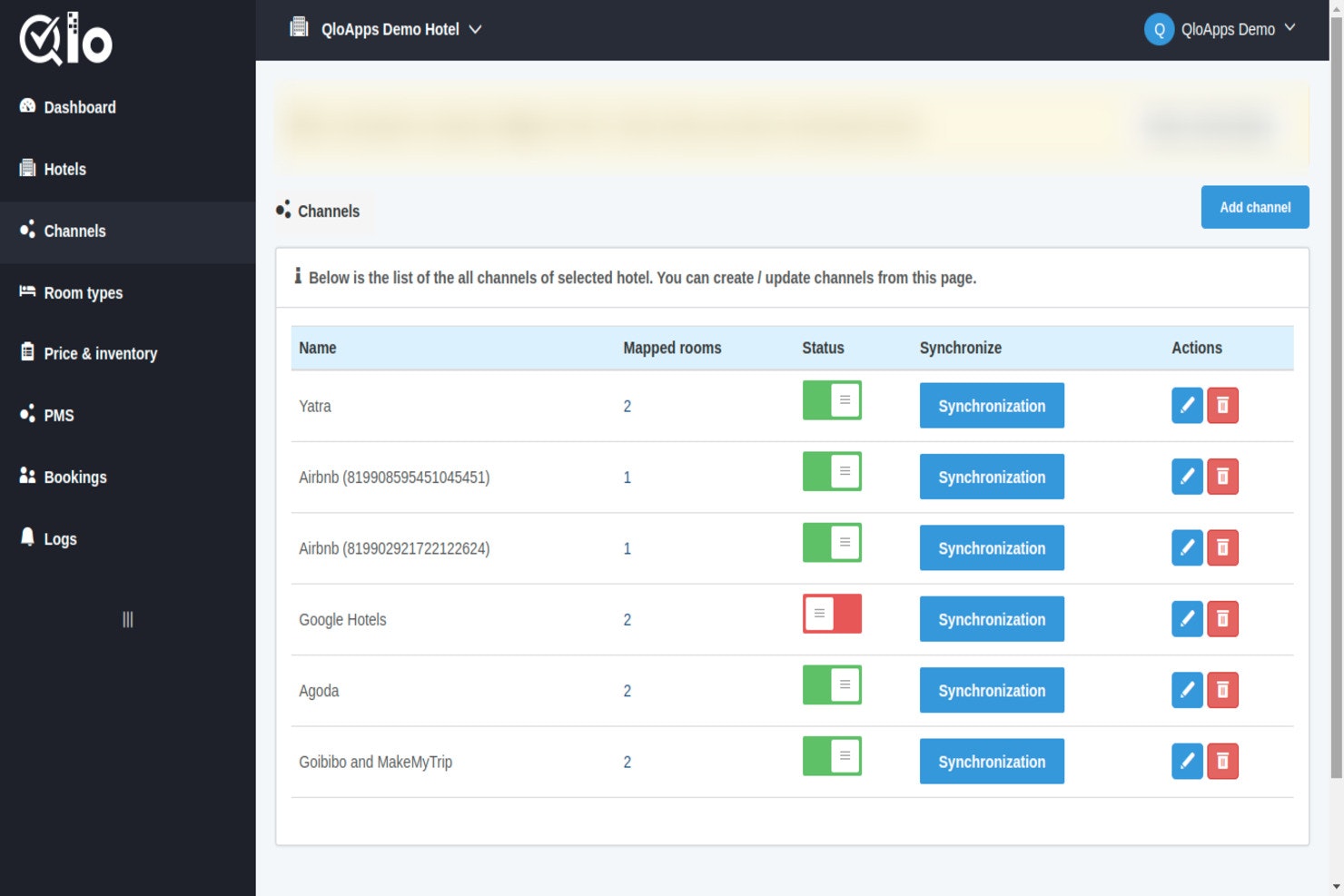Click the Q user avatar
This screenshot has width=1344, height=896.
click(x=1159, y=29)
